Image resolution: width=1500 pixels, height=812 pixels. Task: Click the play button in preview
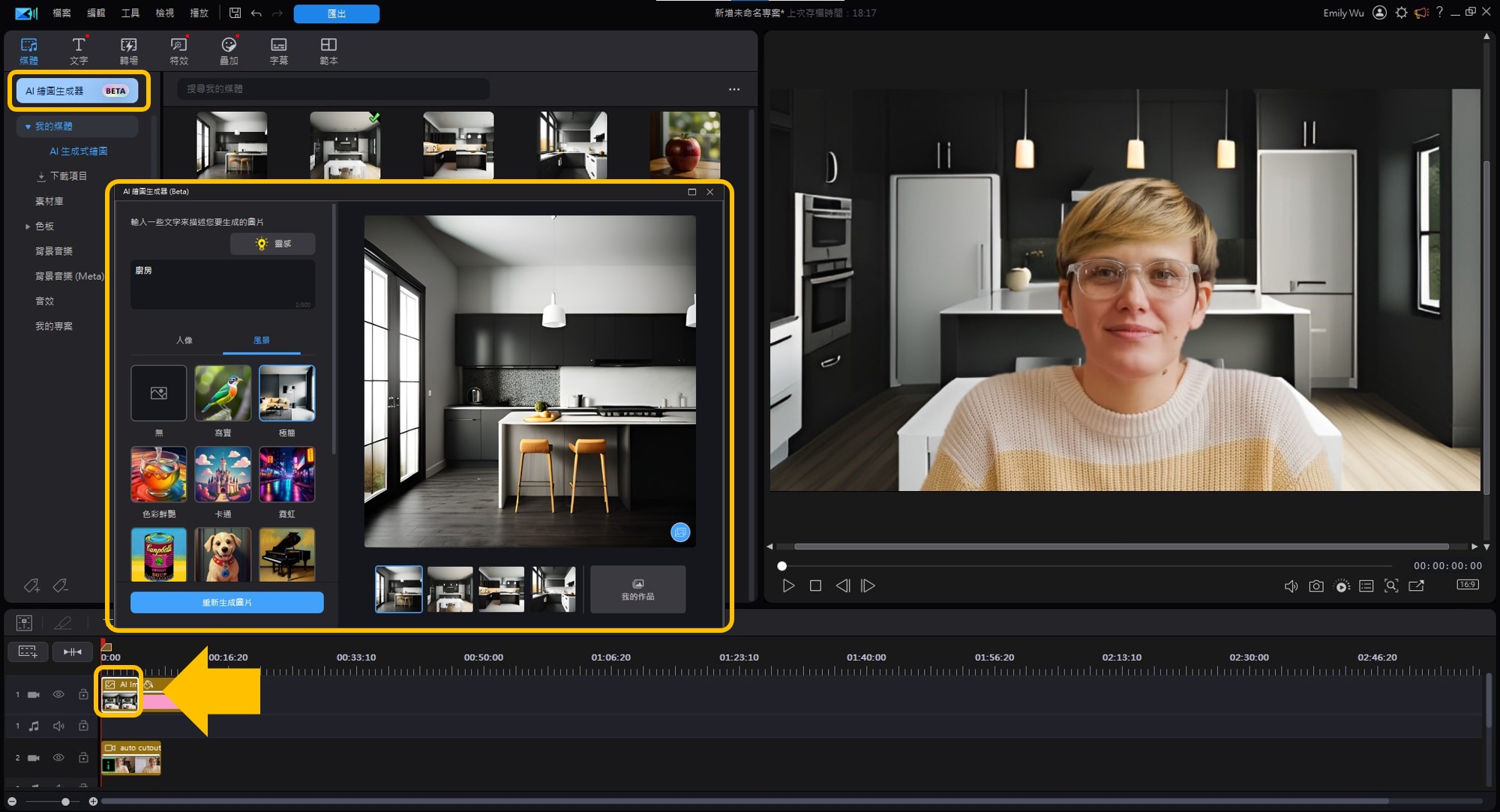point(788,586)
